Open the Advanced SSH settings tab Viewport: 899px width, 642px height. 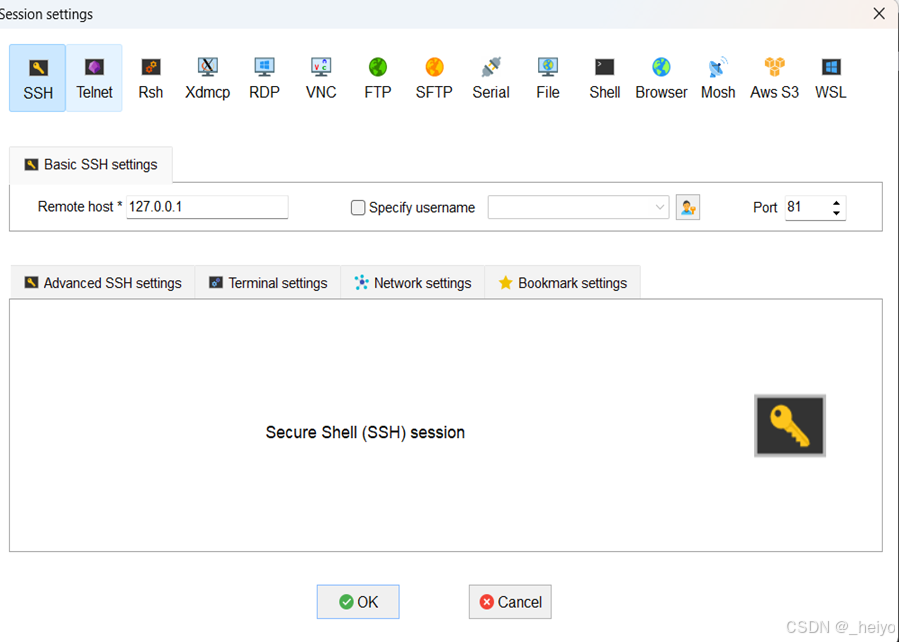[103, 283]
